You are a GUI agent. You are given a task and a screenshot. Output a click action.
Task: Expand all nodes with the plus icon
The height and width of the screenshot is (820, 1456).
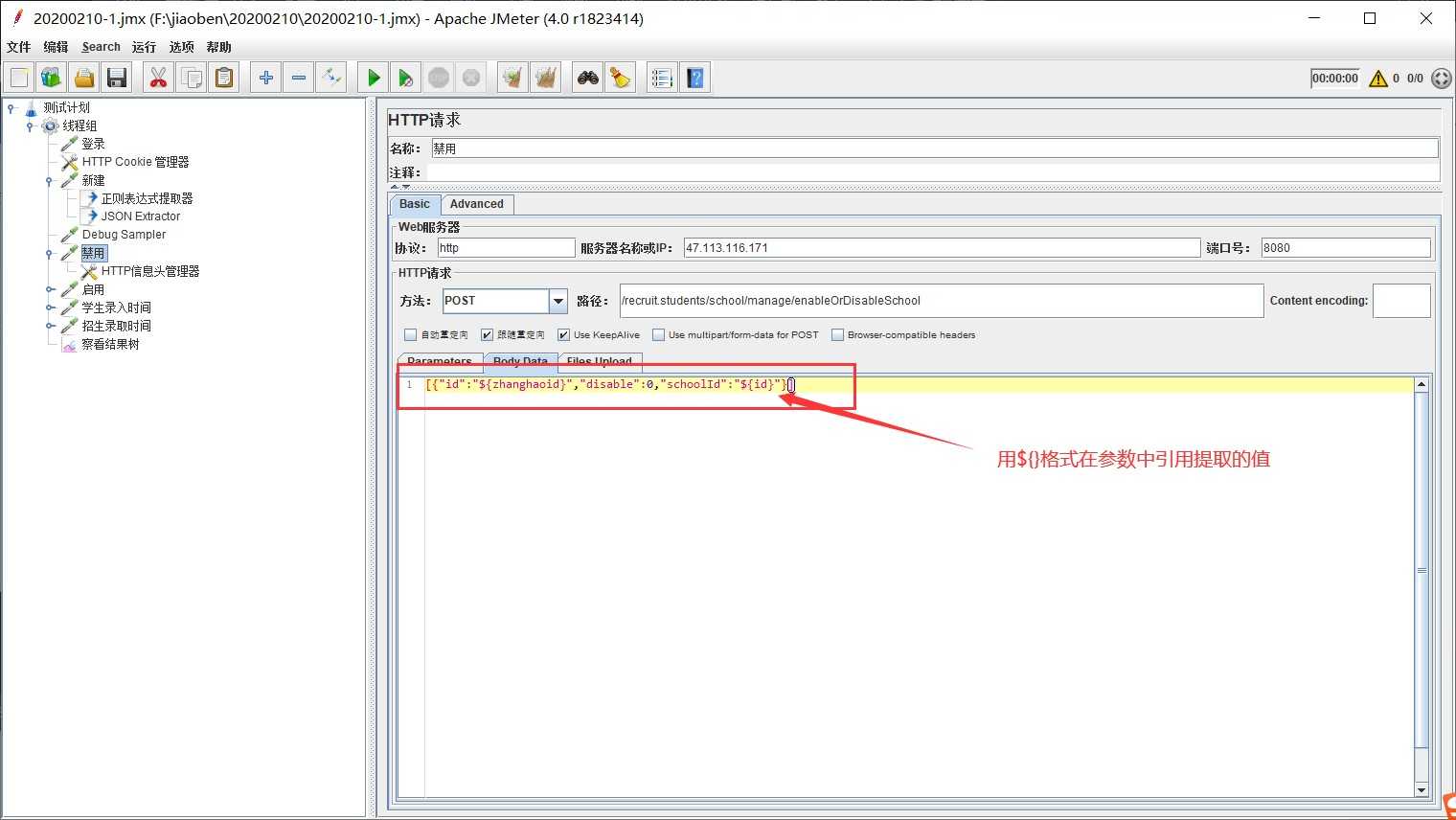tap(266, 78)
